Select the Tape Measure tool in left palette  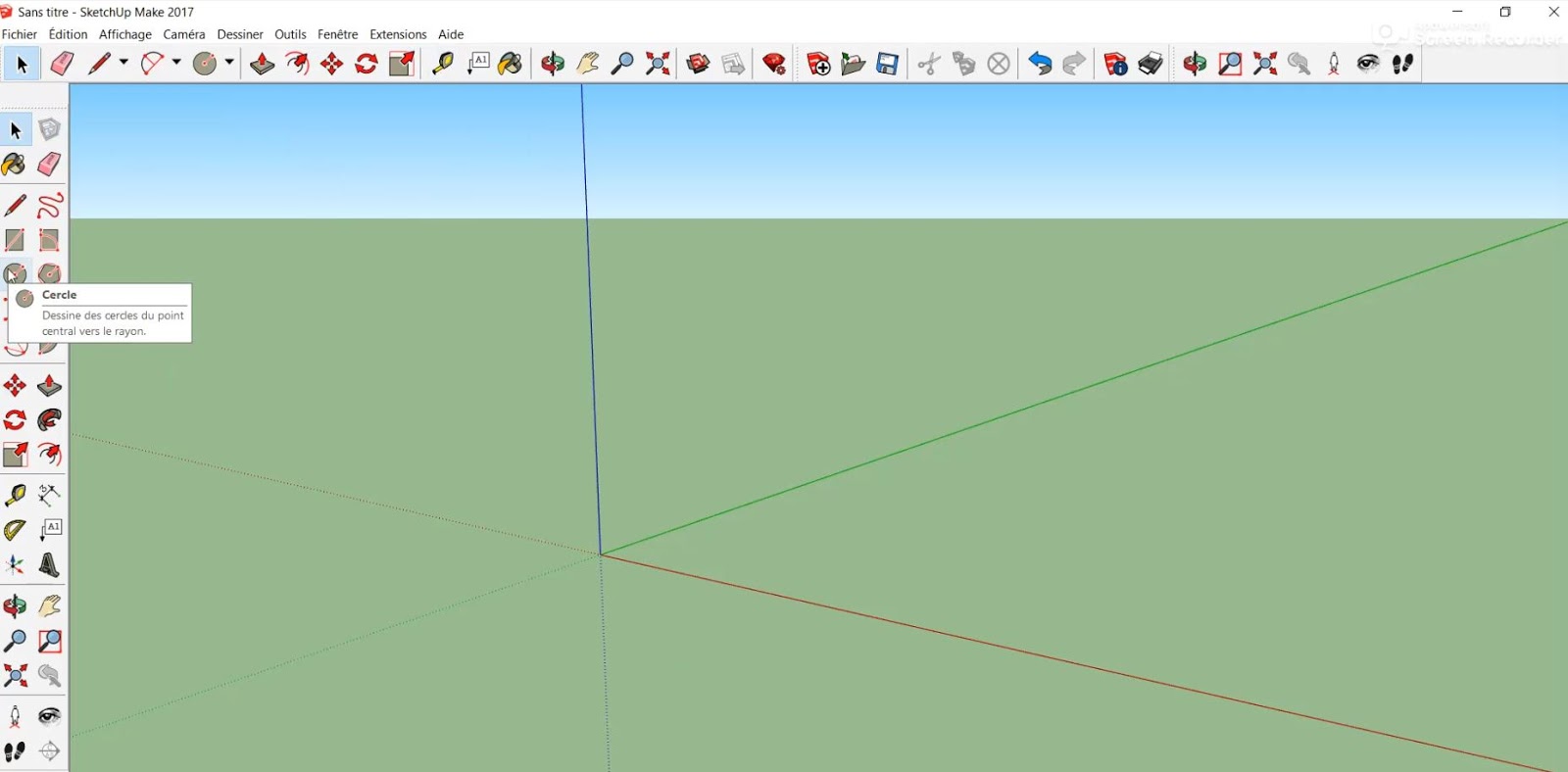click(x=15, y=495)
